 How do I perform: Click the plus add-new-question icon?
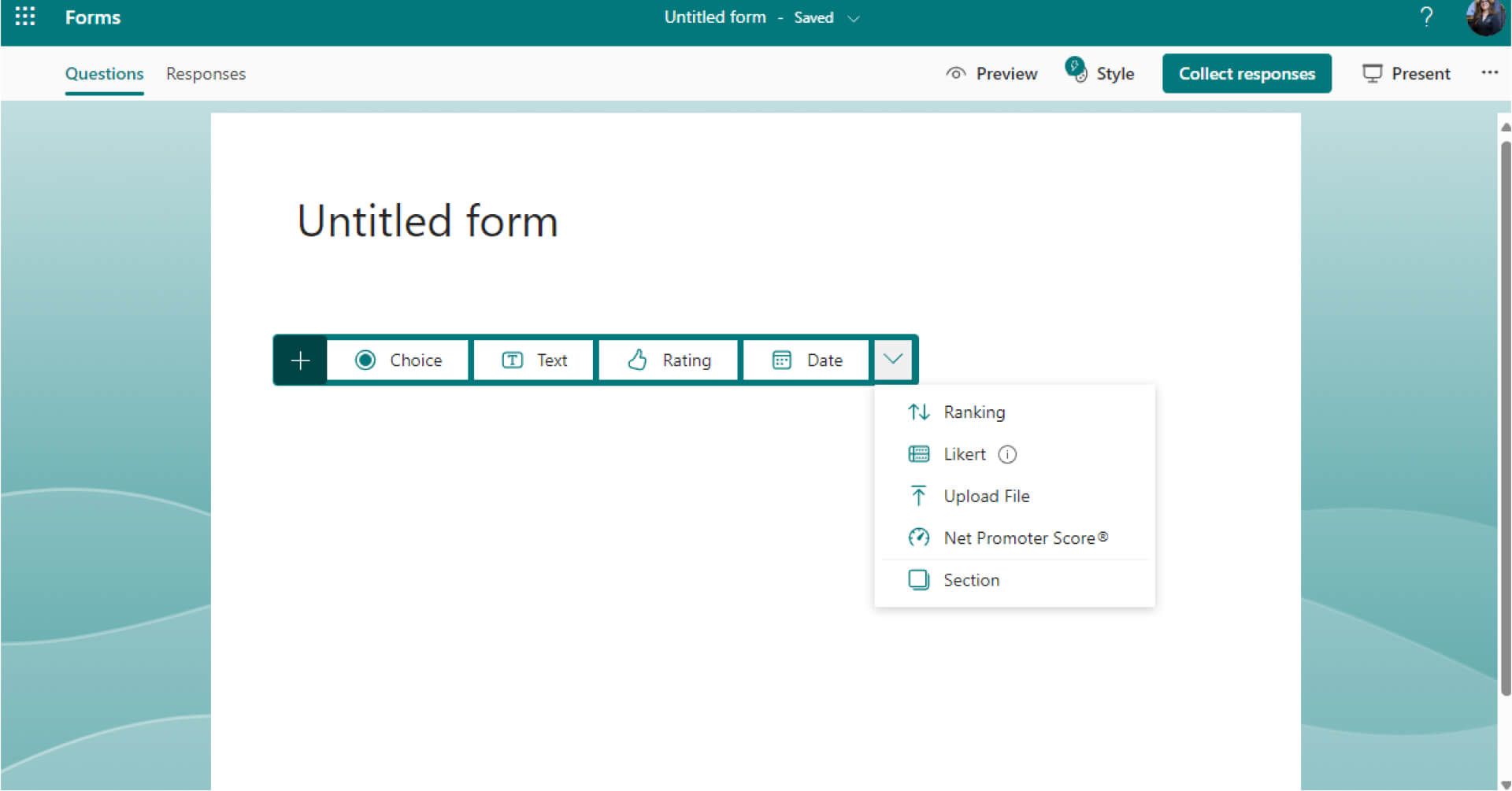click(x=300, y=360)
